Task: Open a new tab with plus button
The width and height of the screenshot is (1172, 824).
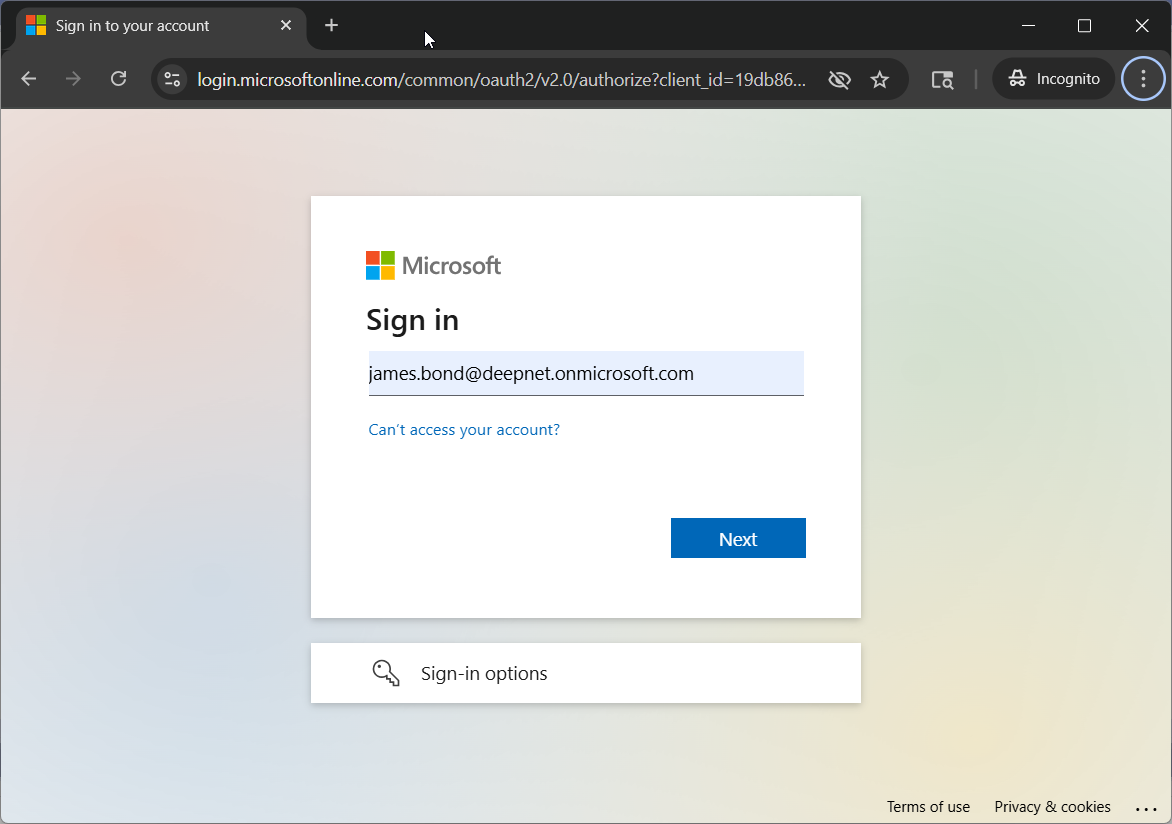Action: click(331, 25)
